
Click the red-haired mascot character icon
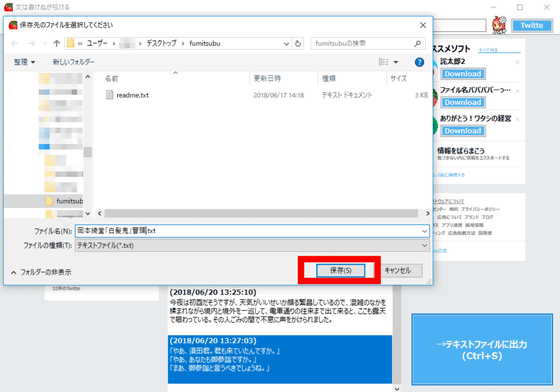point(499,25)
